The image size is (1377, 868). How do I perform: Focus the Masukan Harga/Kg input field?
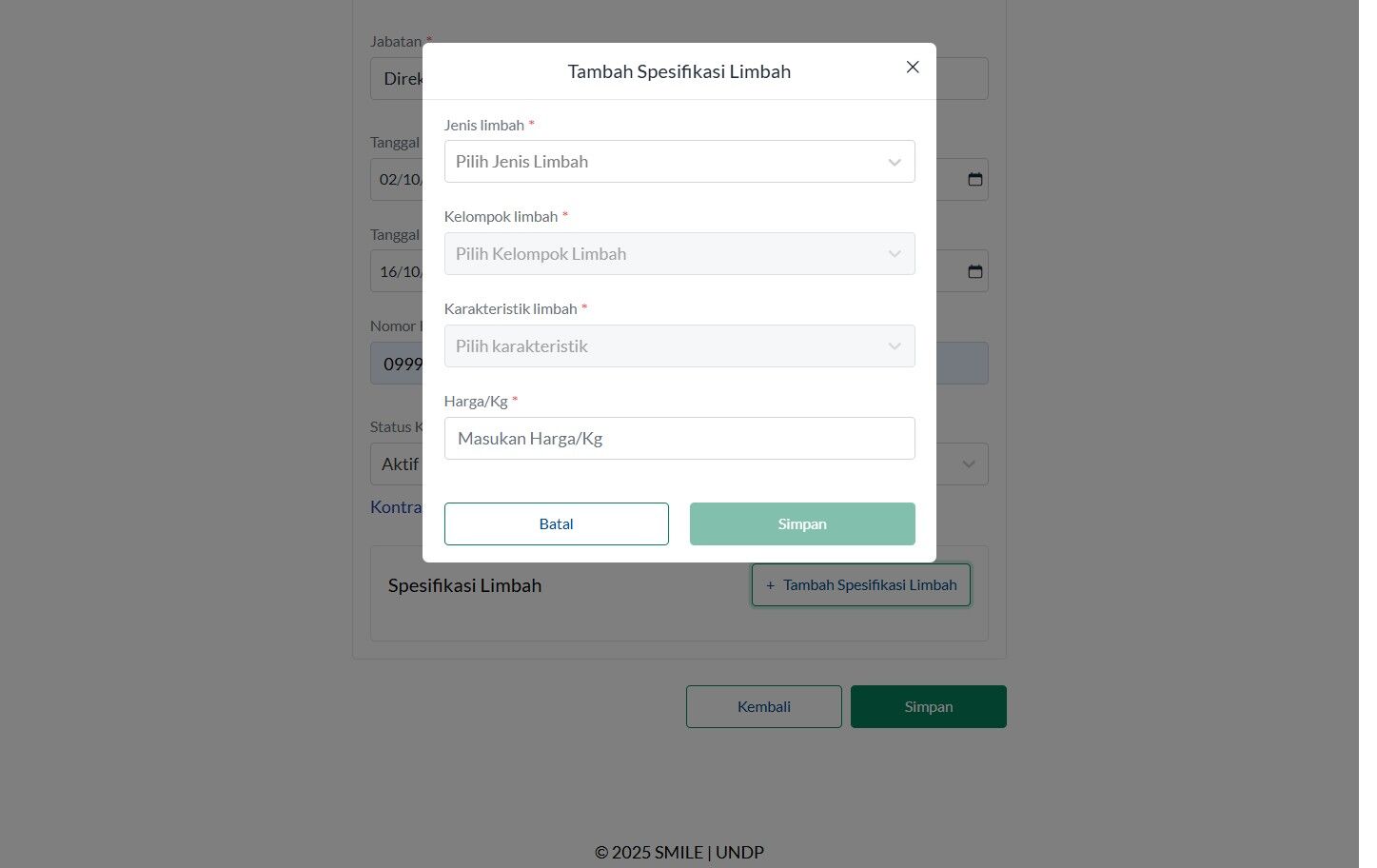point(679,439)
